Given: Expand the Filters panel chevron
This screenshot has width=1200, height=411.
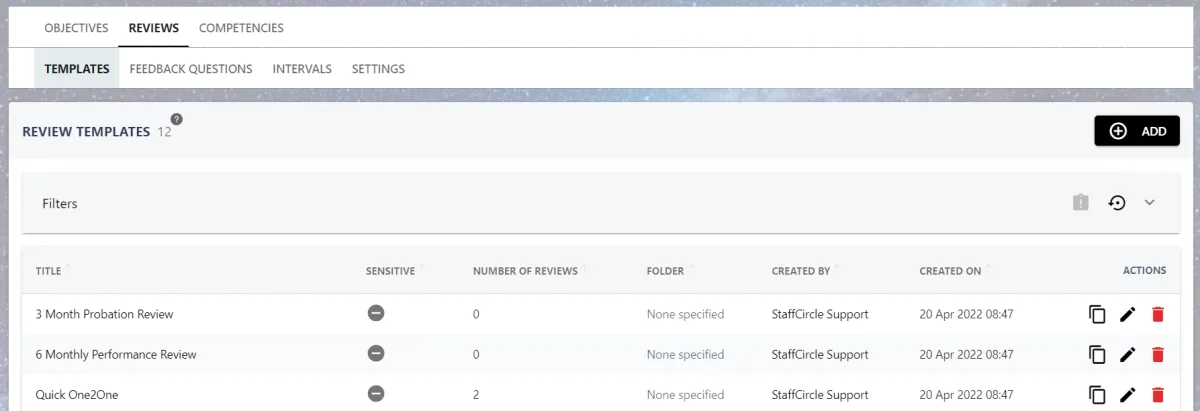Looking at the screenshot, I should click(x=1150, y=203).
